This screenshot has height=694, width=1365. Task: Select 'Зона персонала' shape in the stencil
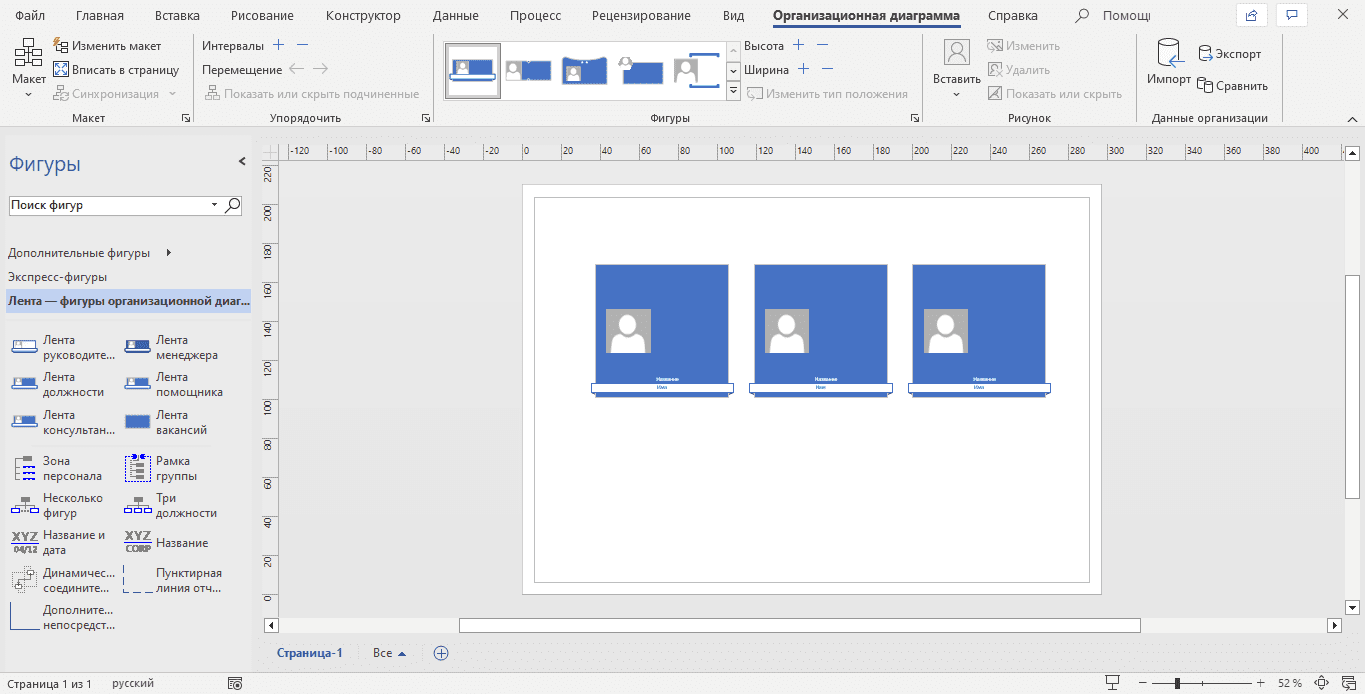click(25, 469)
